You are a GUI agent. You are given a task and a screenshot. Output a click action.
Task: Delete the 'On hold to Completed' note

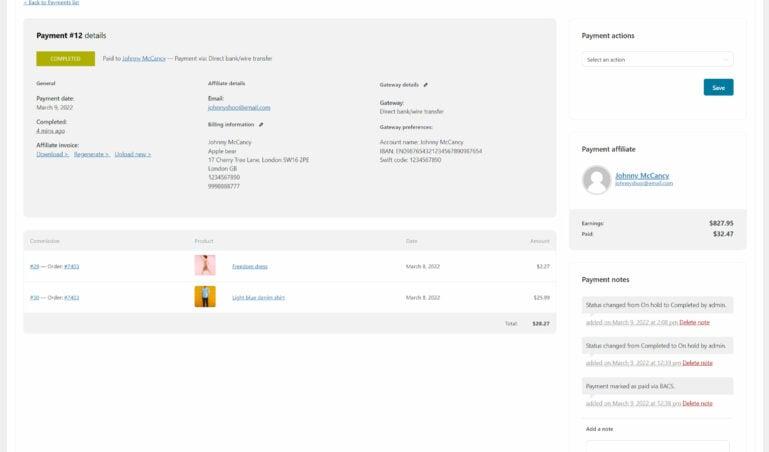[694, 322]
